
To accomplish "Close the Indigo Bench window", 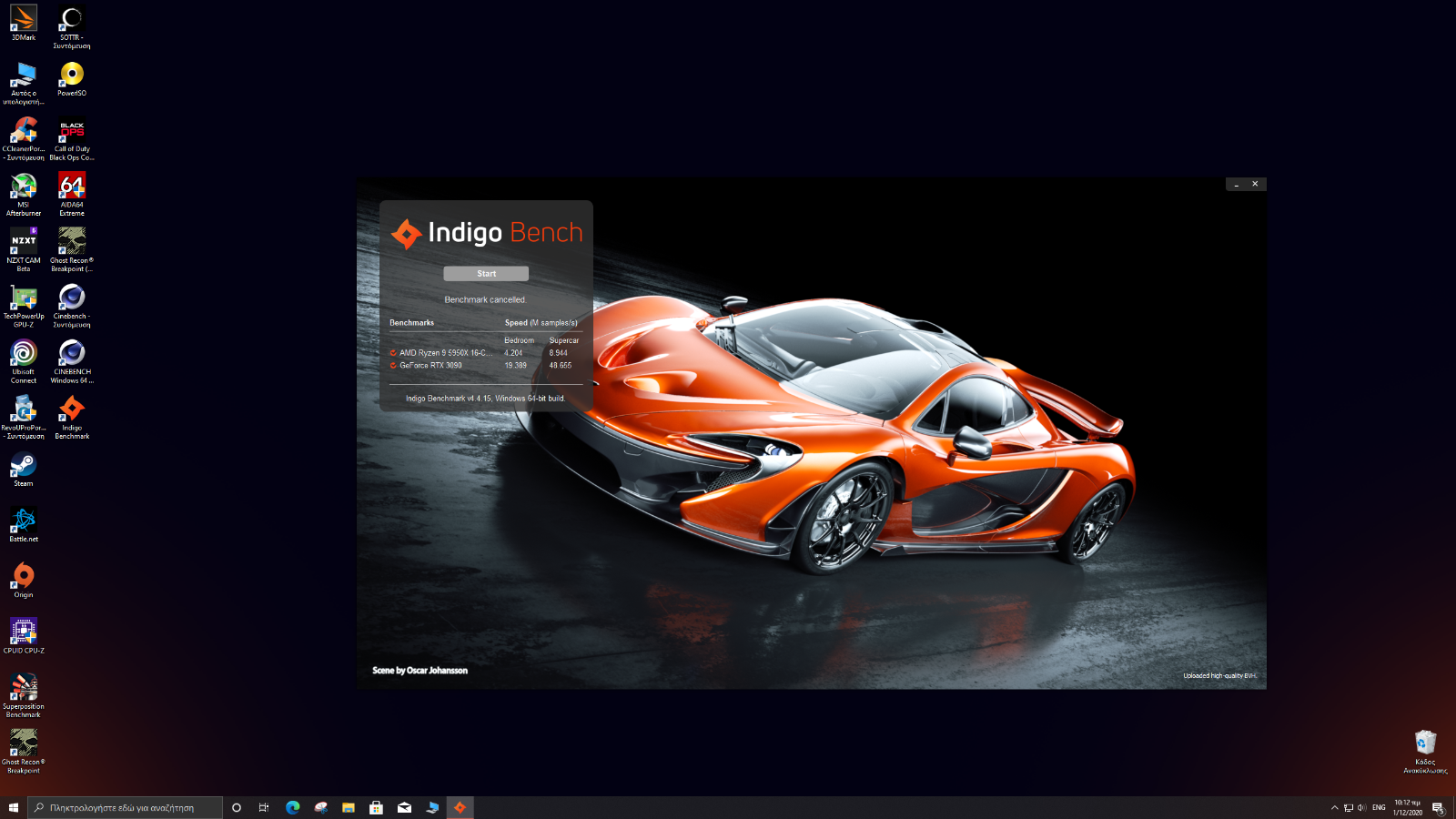I will (1255, 184).
